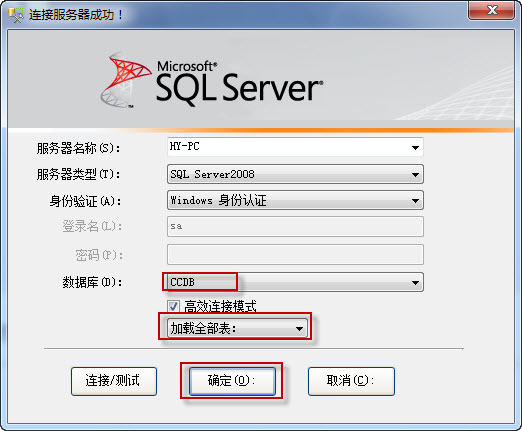Click the 服务器名称(S) label
This screenshot has width=522, height=431.
pos(78,148)
